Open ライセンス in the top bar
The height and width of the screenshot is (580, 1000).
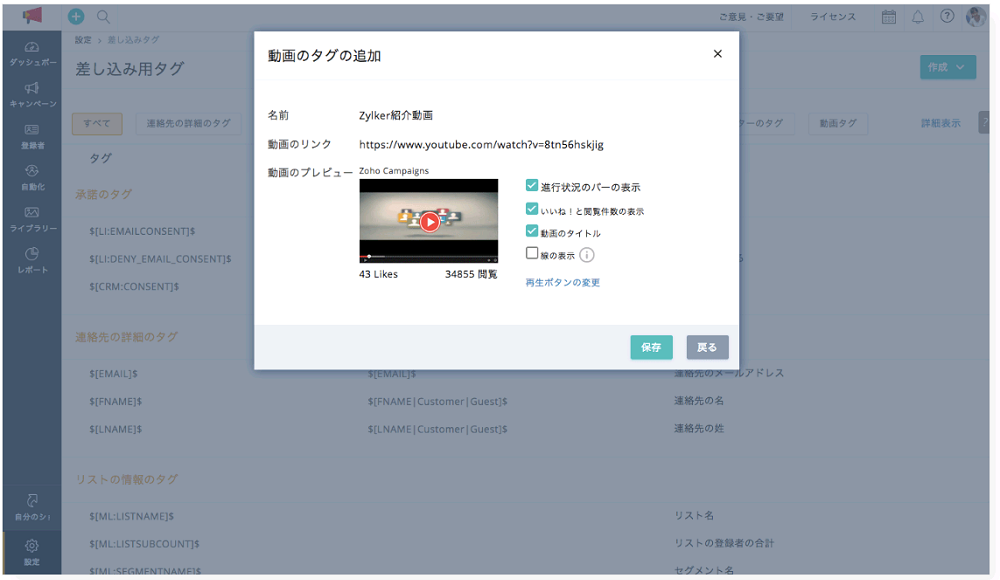pyautogui.click(x=833, y=17)
